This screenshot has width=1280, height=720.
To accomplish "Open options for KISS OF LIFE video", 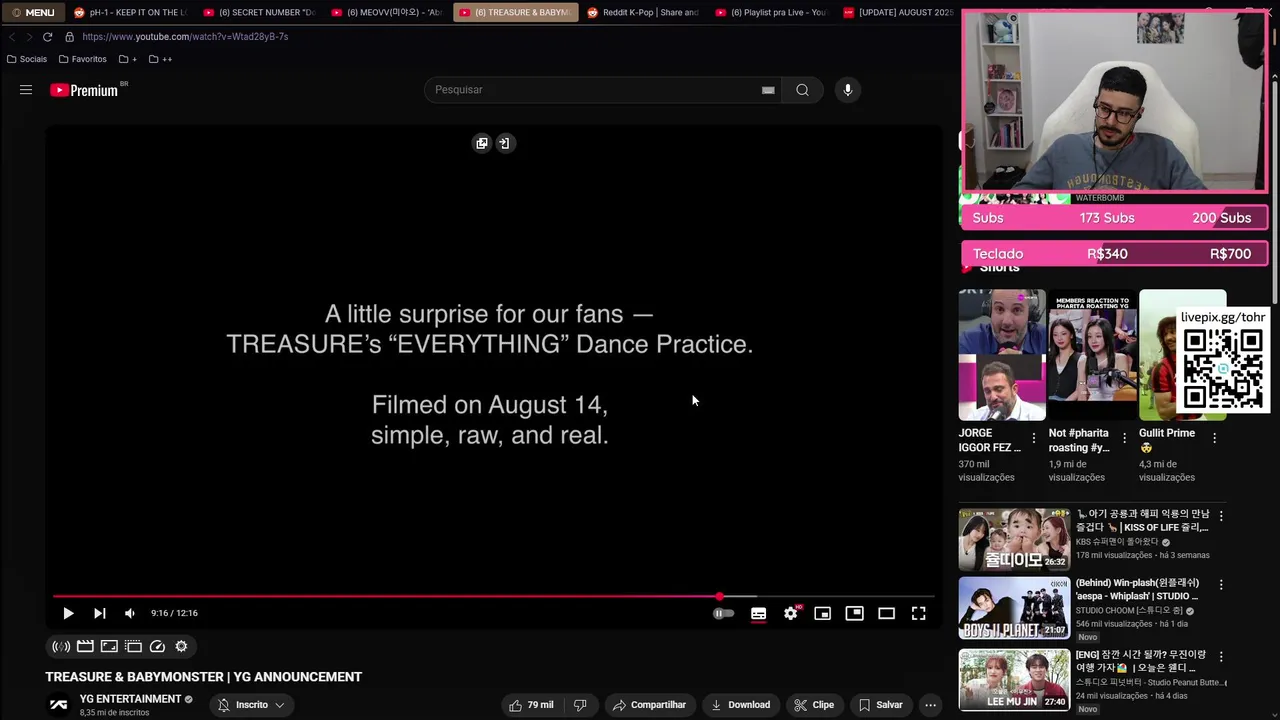I will coord(1221,516).
